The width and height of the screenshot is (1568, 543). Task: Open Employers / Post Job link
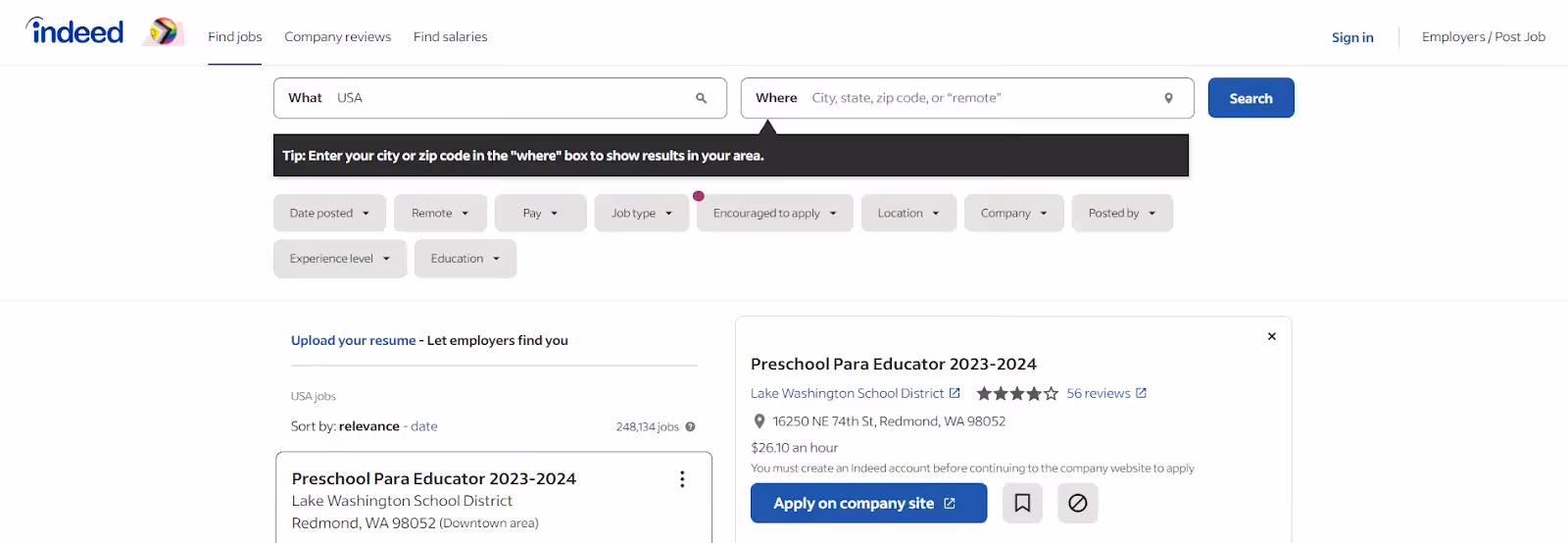[x=1484, y=36]
